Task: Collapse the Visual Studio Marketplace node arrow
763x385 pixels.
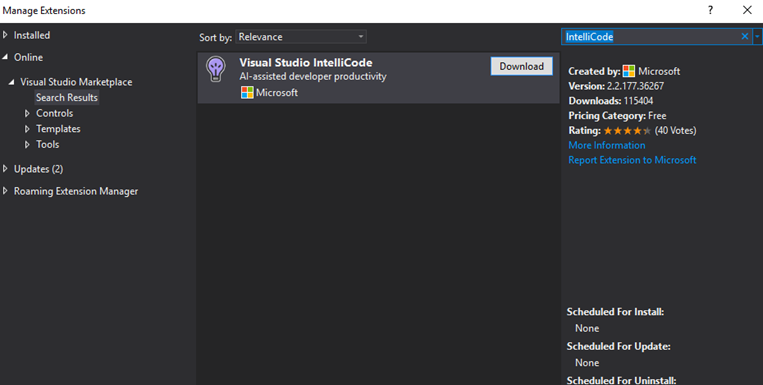Action: coord(12,82)
